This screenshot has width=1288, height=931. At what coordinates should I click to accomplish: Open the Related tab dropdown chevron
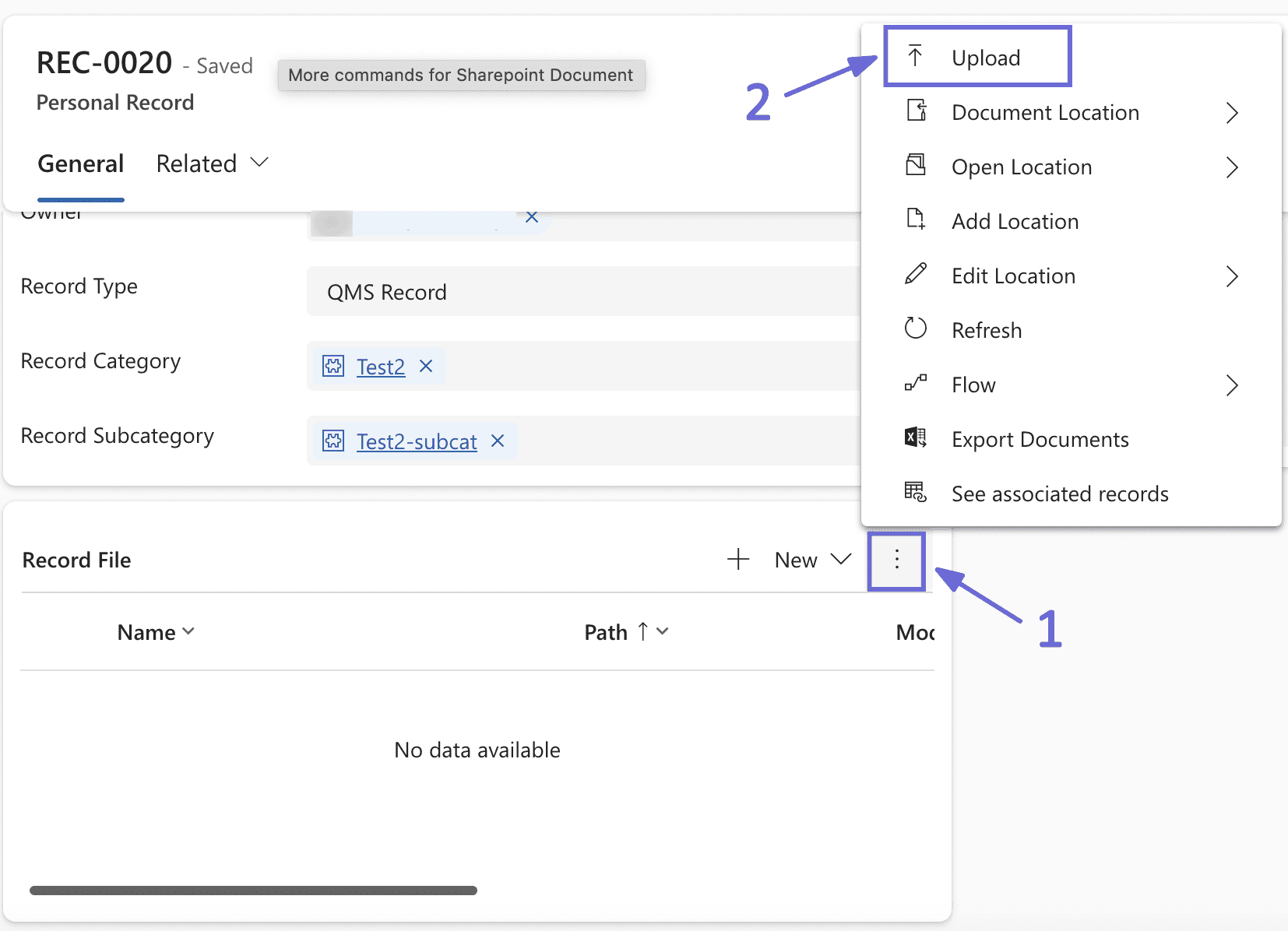(x=259, y=163)
